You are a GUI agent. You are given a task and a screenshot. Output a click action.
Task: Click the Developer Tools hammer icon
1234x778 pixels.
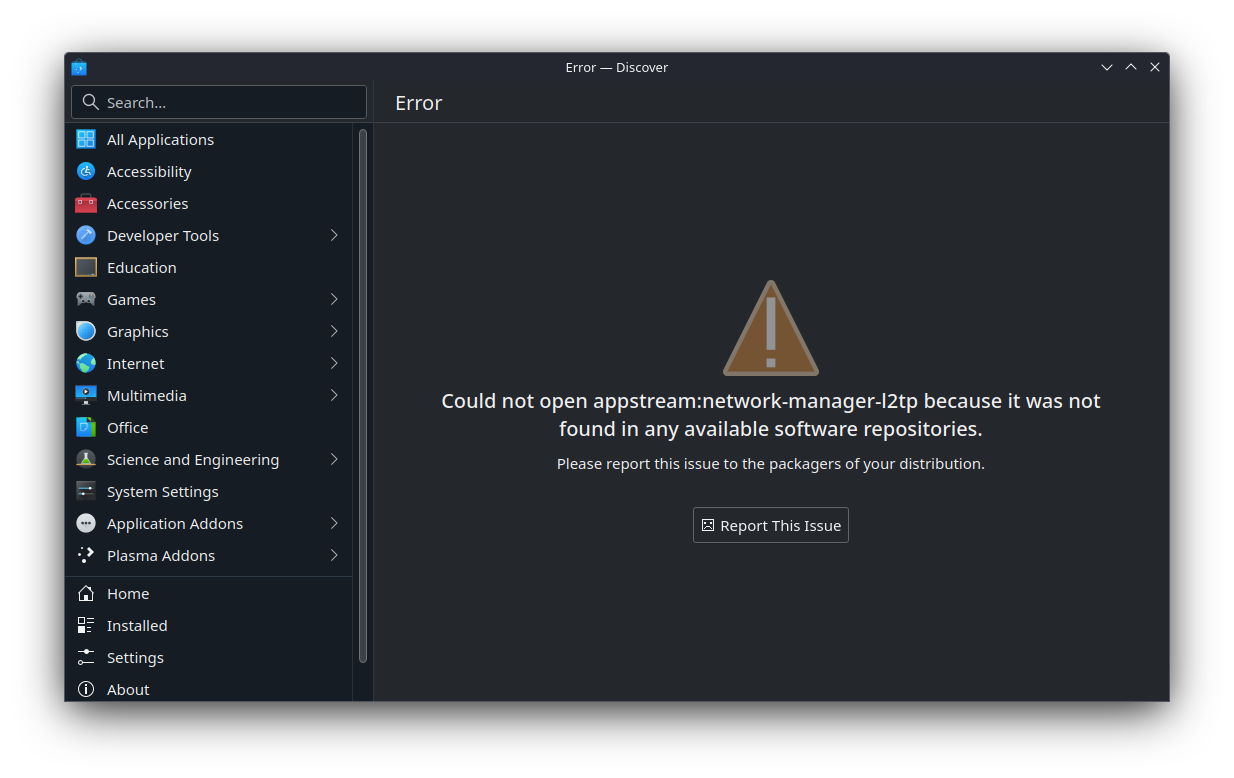tap(86, 235)
